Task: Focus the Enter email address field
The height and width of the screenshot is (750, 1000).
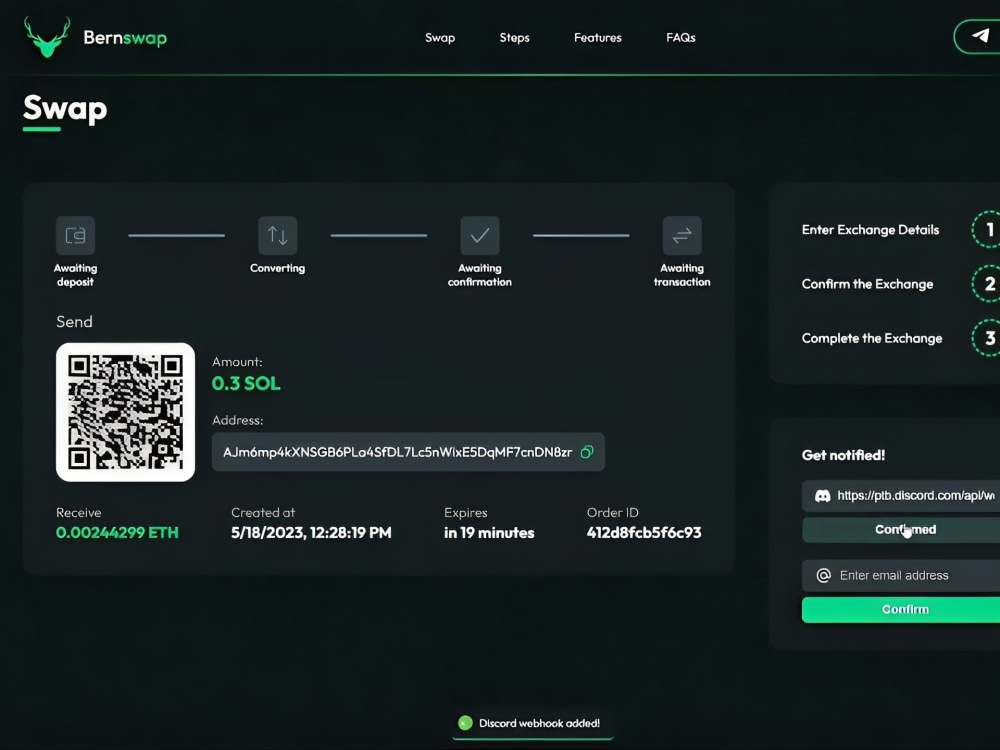Action: pos(901,575)
